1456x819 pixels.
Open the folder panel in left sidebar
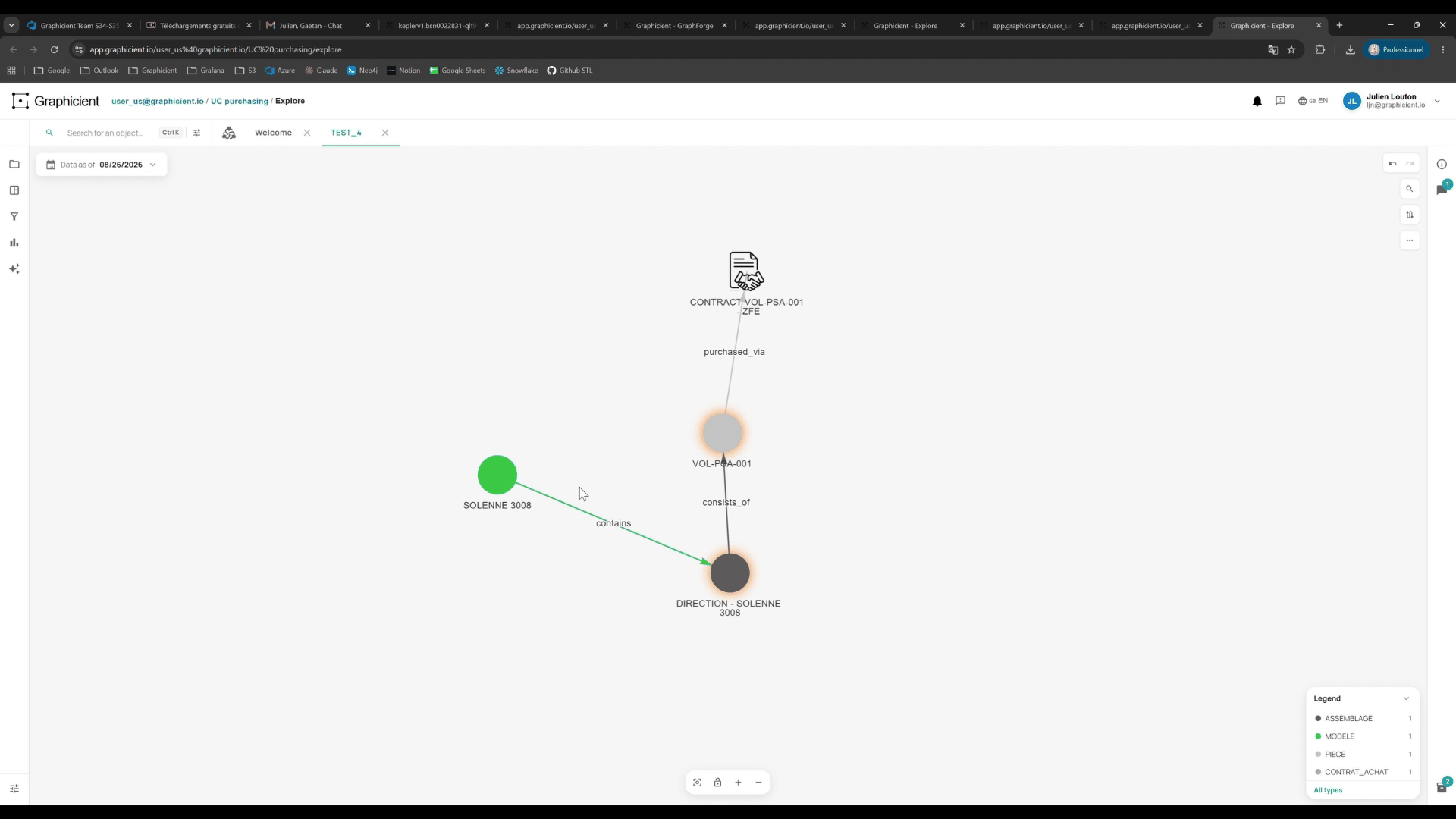coord(14,165)
